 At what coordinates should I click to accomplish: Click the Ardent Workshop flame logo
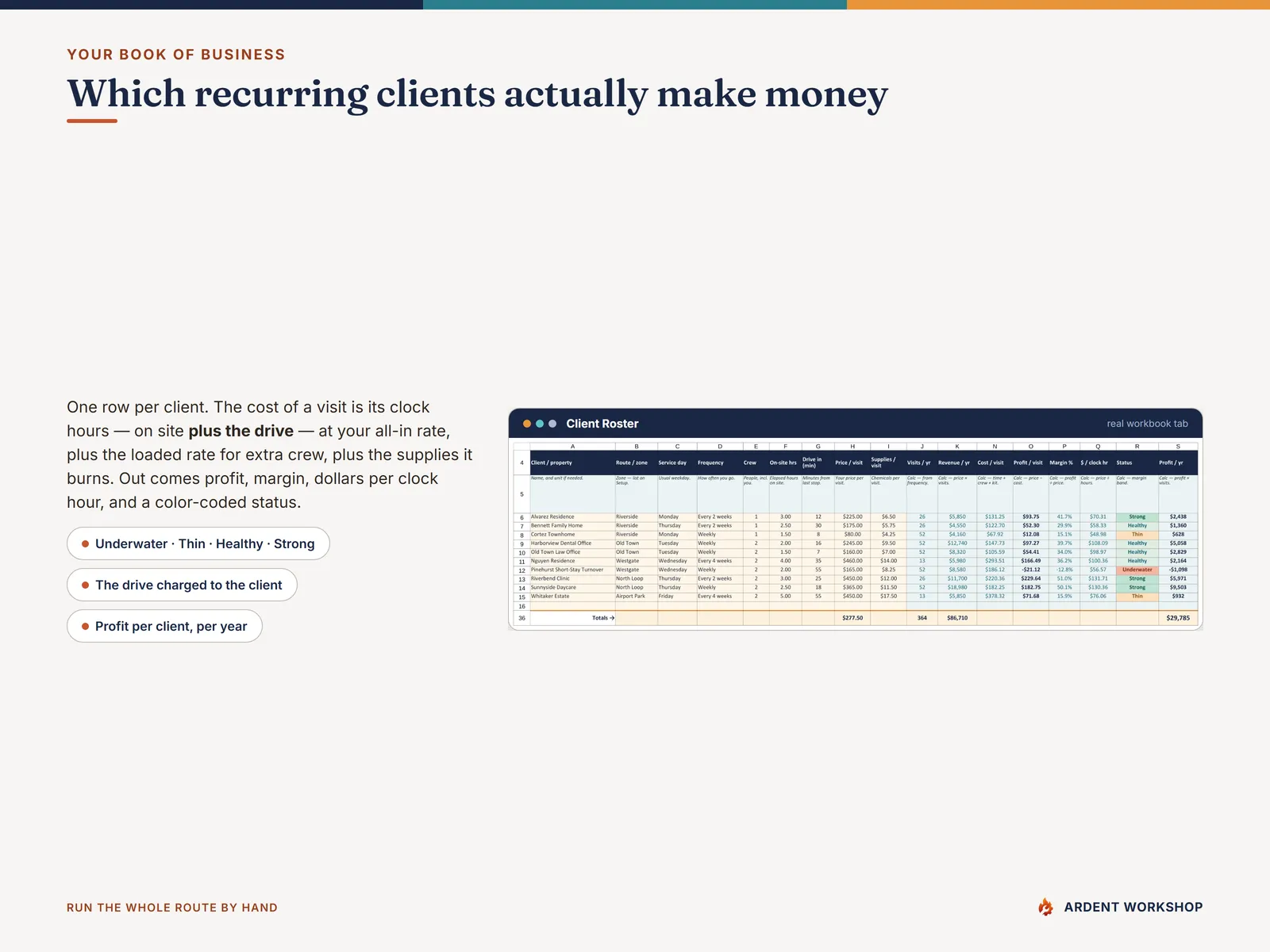(x=1046, y=907)
